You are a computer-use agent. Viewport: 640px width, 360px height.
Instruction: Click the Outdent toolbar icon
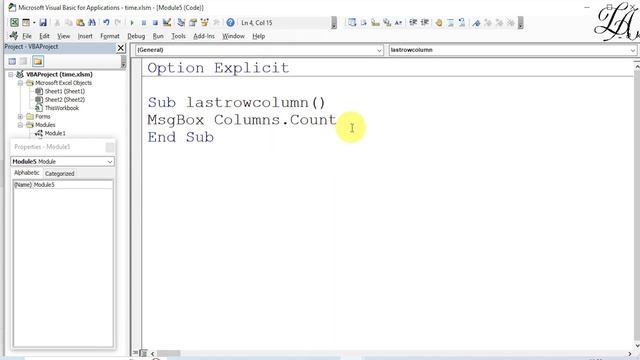(x=424, y=22)
